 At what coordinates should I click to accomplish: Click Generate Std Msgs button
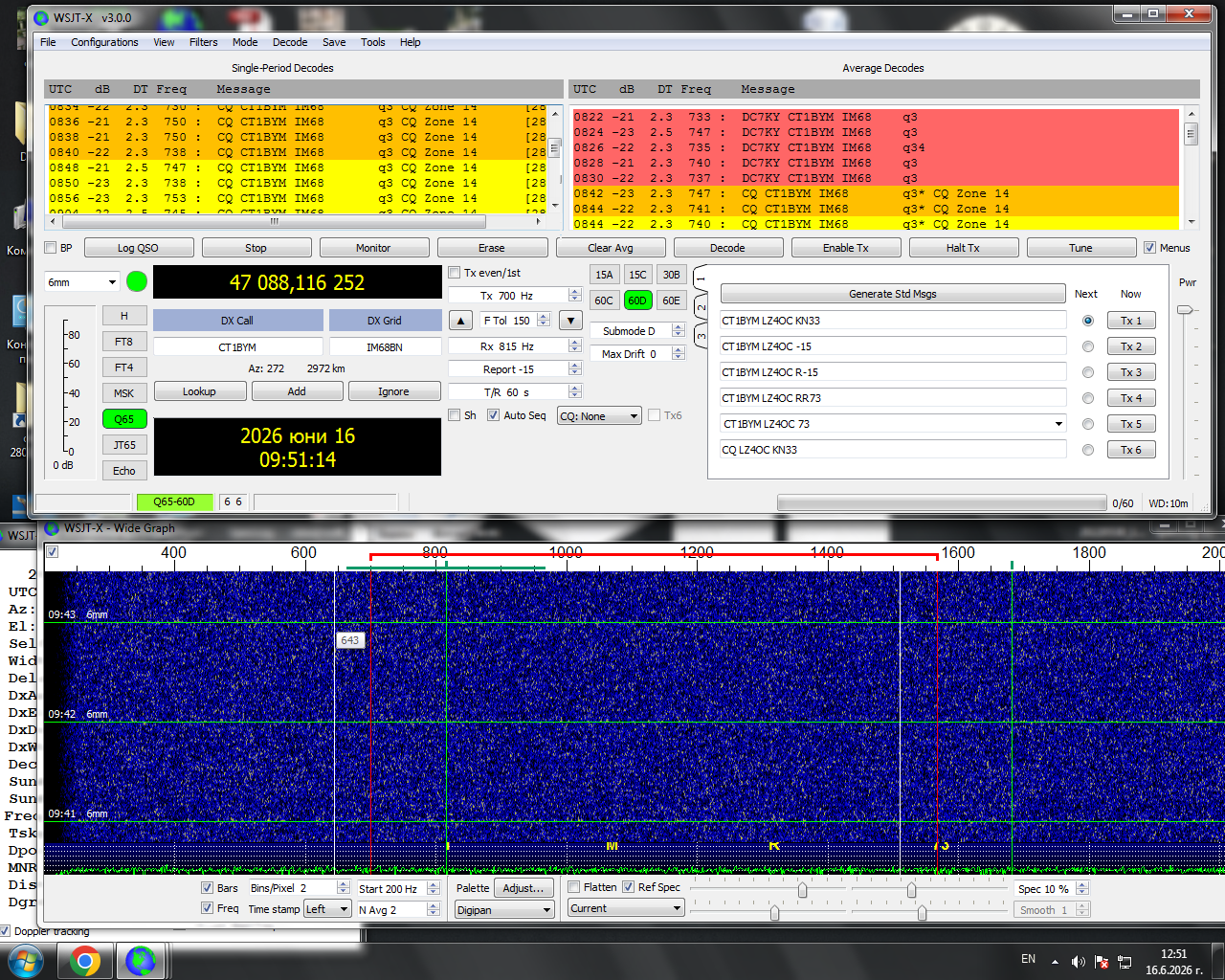[893, 294]
